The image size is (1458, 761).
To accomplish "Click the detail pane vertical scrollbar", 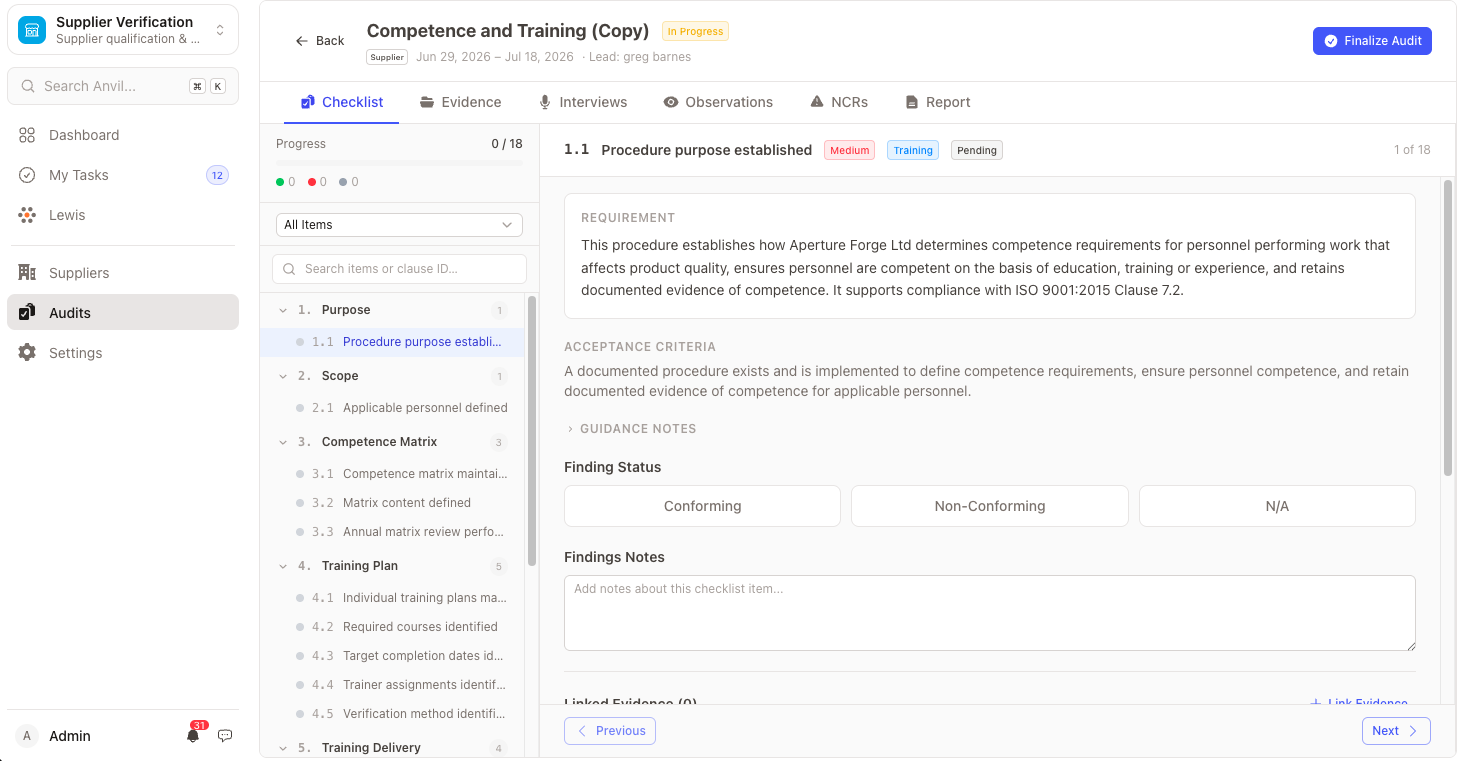I will 1447,328.
